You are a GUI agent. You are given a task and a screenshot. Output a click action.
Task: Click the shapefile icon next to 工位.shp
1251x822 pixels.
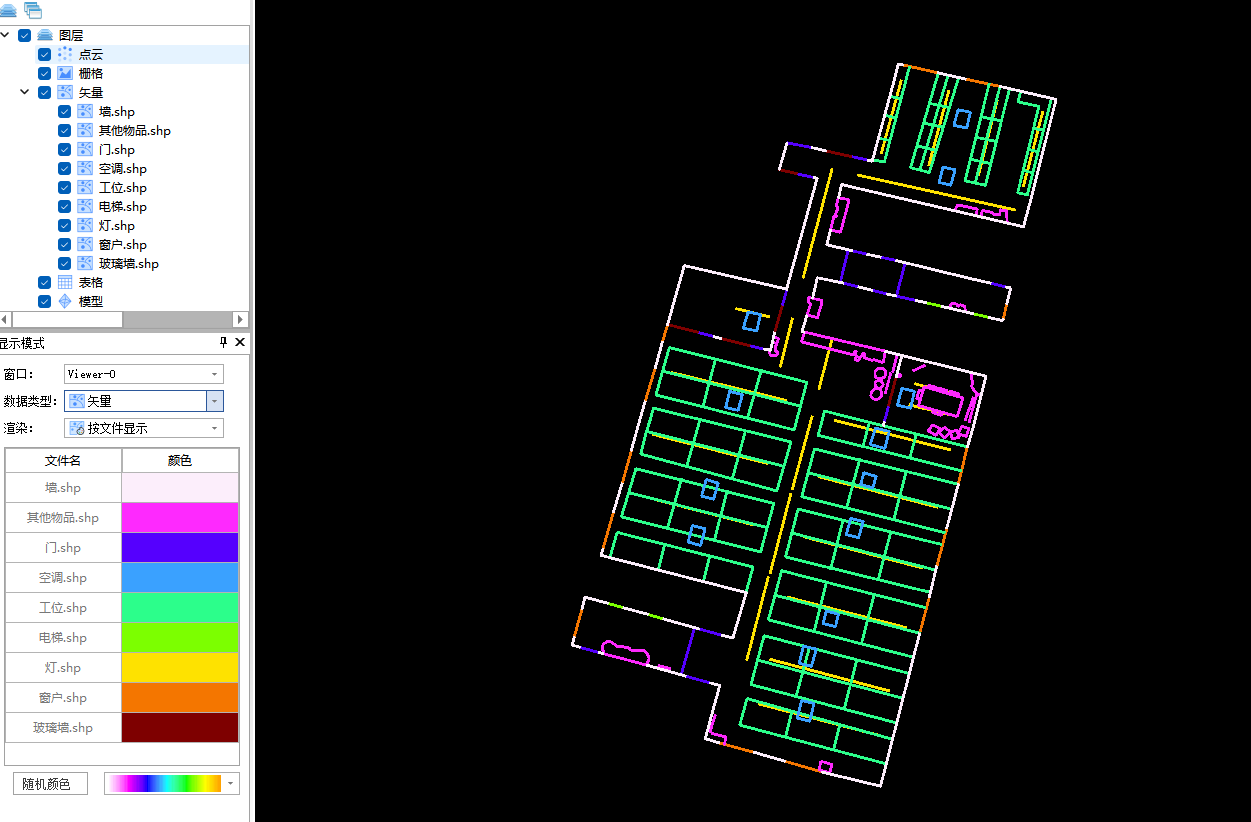coord(85,187)
